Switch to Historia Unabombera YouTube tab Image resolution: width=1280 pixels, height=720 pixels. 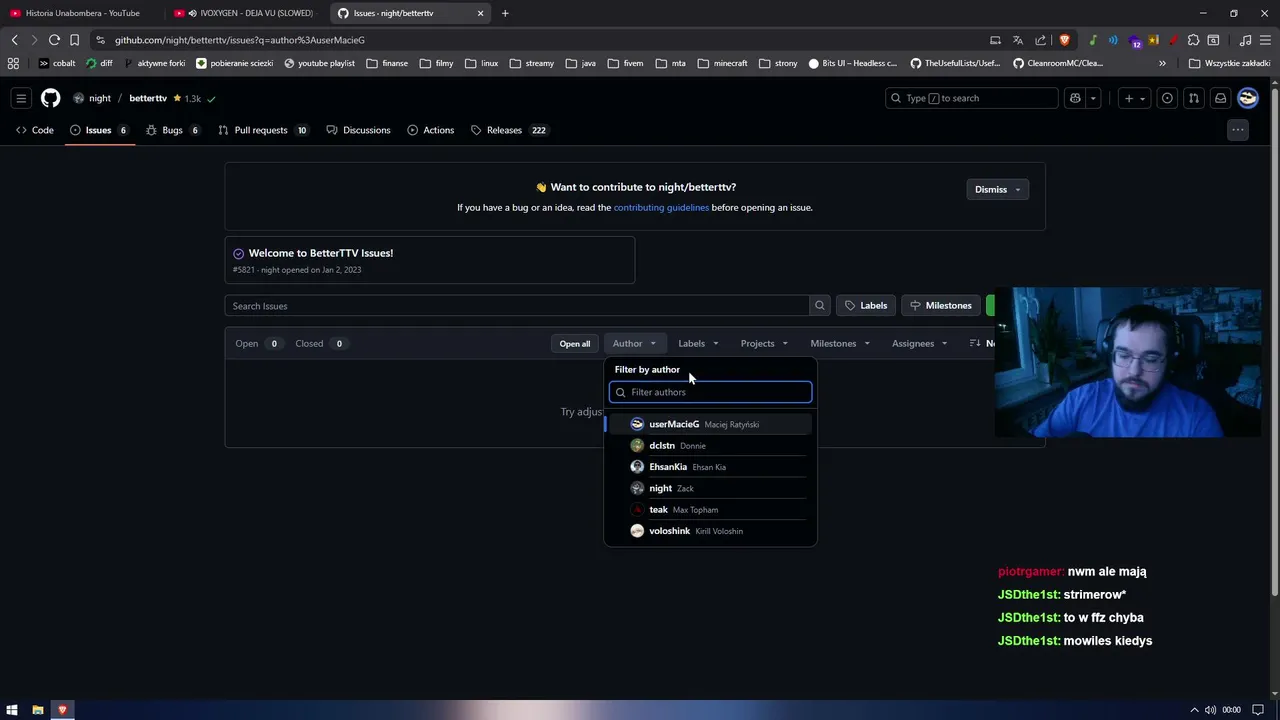click(x=82, y=13)
